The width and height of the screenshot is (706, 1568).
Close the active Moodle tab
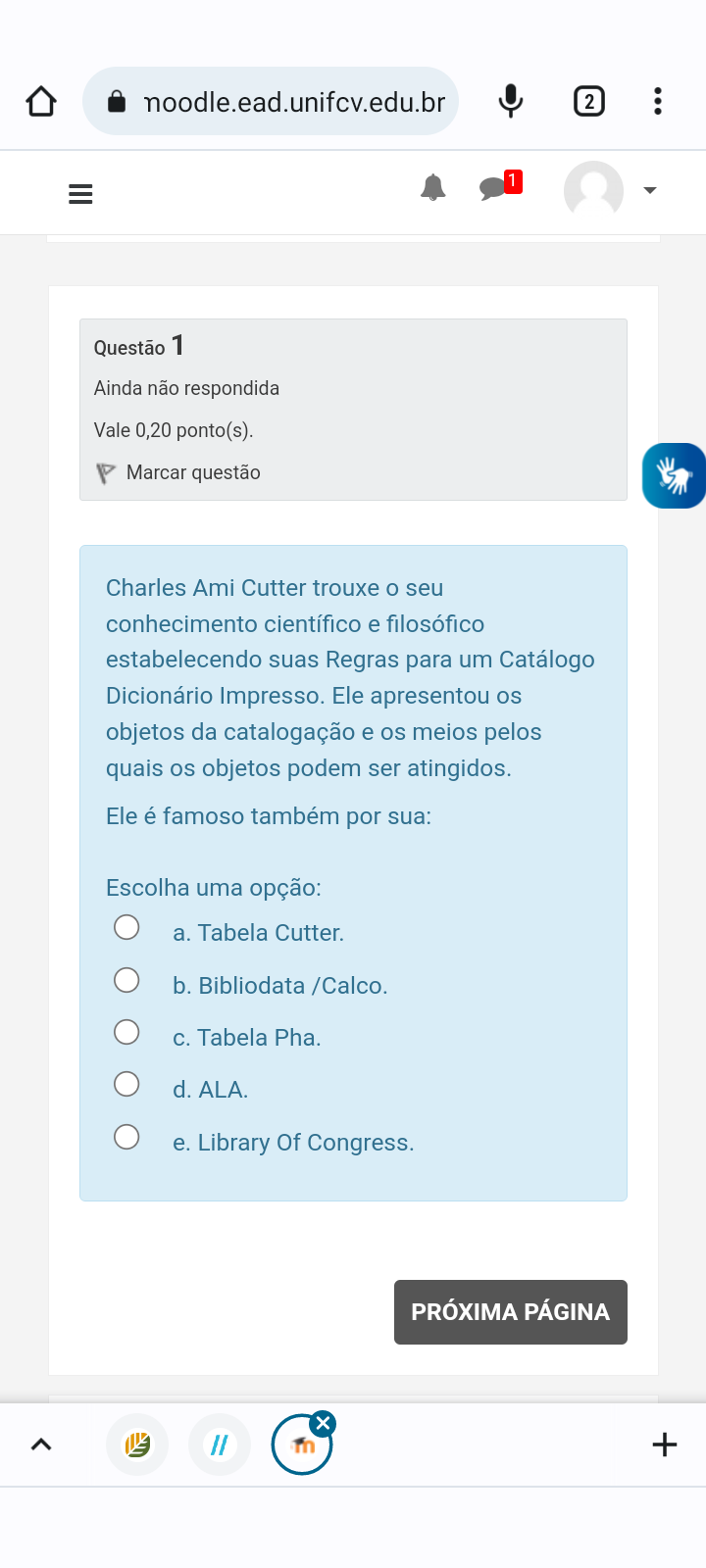click(323, 1423)
